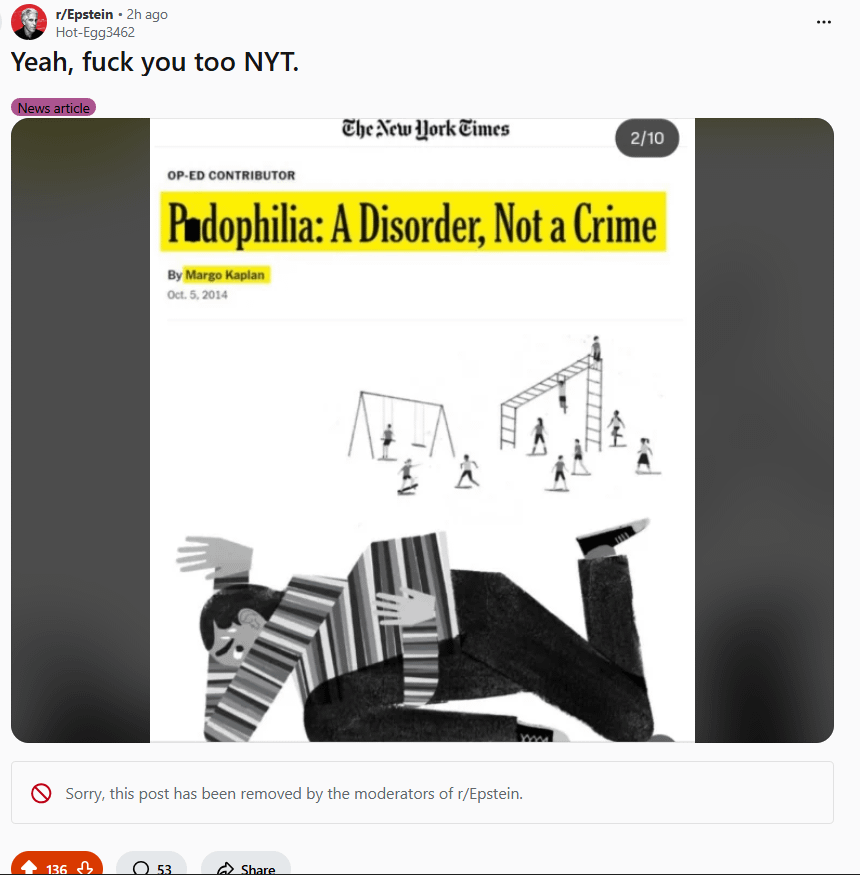The width and height of the screenshot is (860, 875).
Task: Click the moderator removal notice text
Action: pos(294,794)
